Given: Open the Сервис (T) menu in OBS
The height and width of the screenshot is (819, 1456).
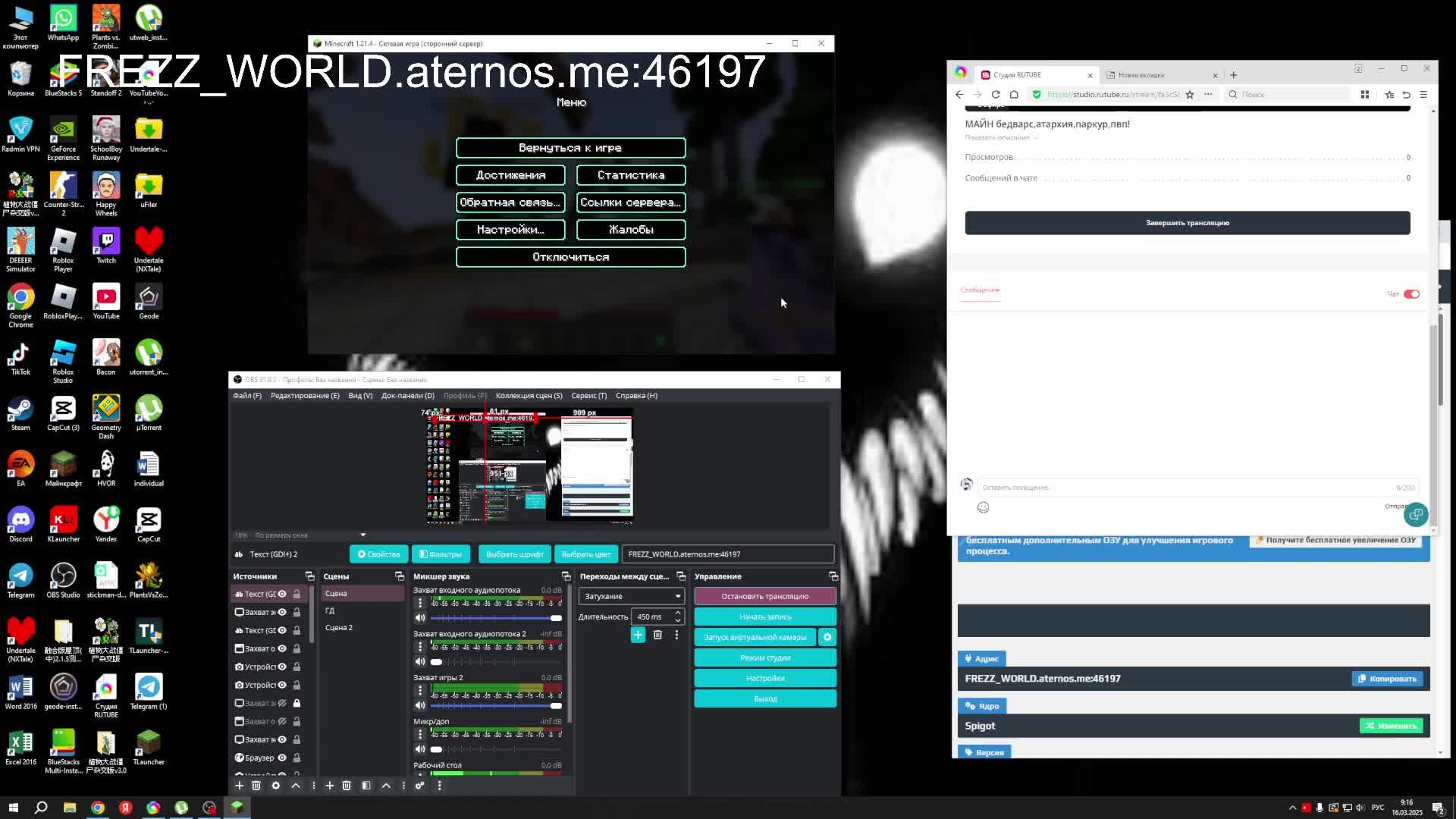Looking at the screenshot, I should click(589, 396).
